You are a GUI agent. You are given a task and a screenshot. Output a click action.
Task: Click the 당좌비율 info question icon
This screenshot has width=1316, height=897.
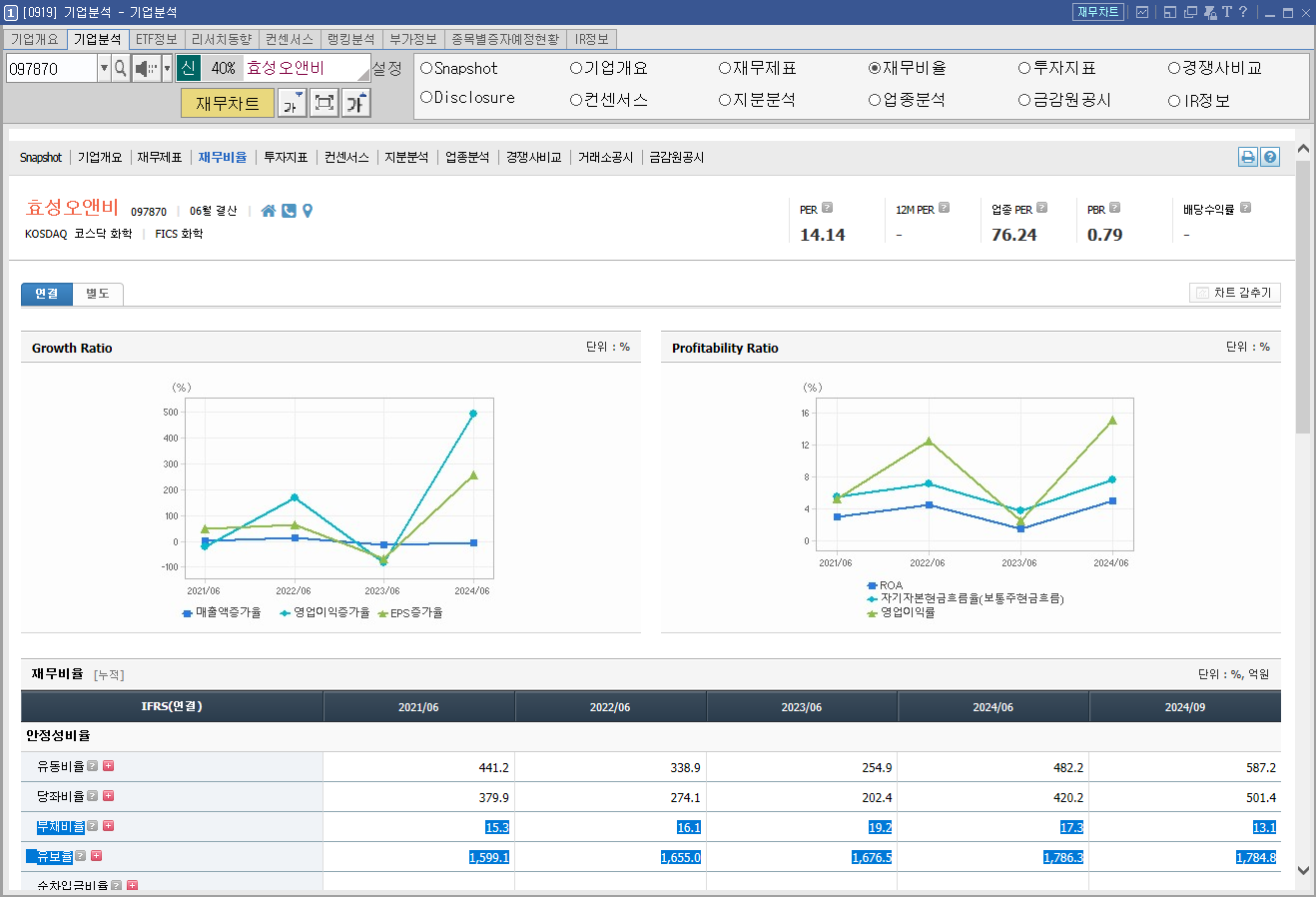pyautogui.click(x=93, y=796)
